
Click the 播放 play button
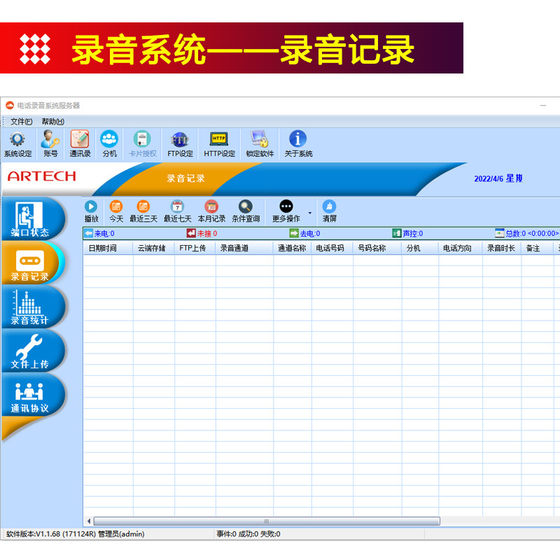coord(91,211)
